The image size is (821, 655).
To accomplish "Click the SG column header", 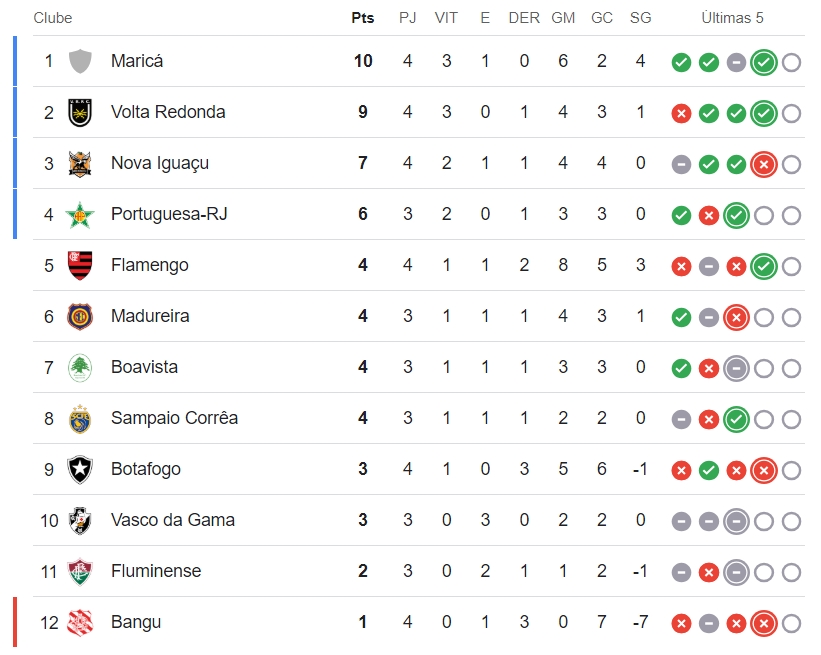I will click(x=640, y=18).
